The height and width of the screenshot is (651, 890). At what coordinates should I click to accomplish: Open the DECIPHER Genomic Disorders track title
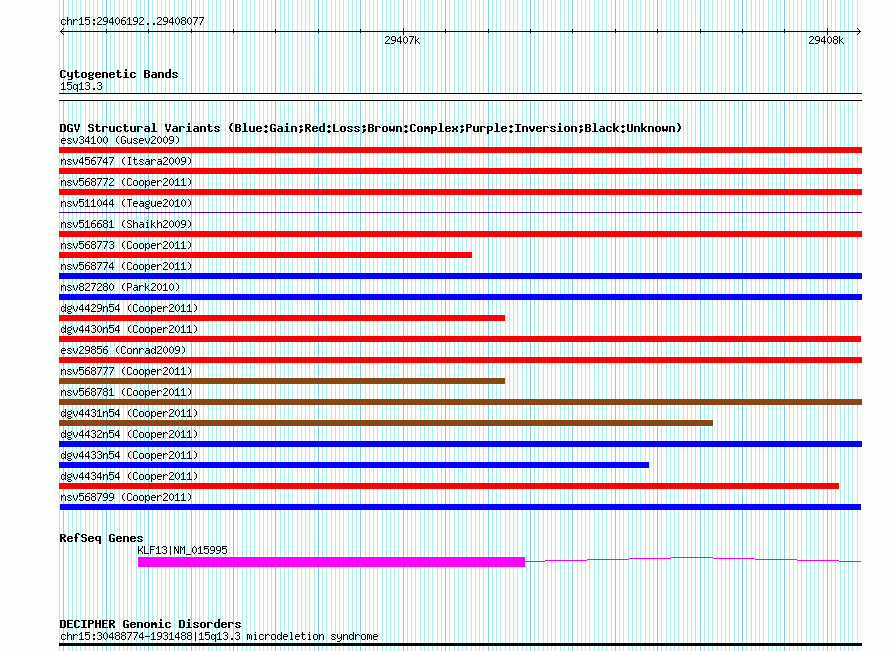[150, 624]
